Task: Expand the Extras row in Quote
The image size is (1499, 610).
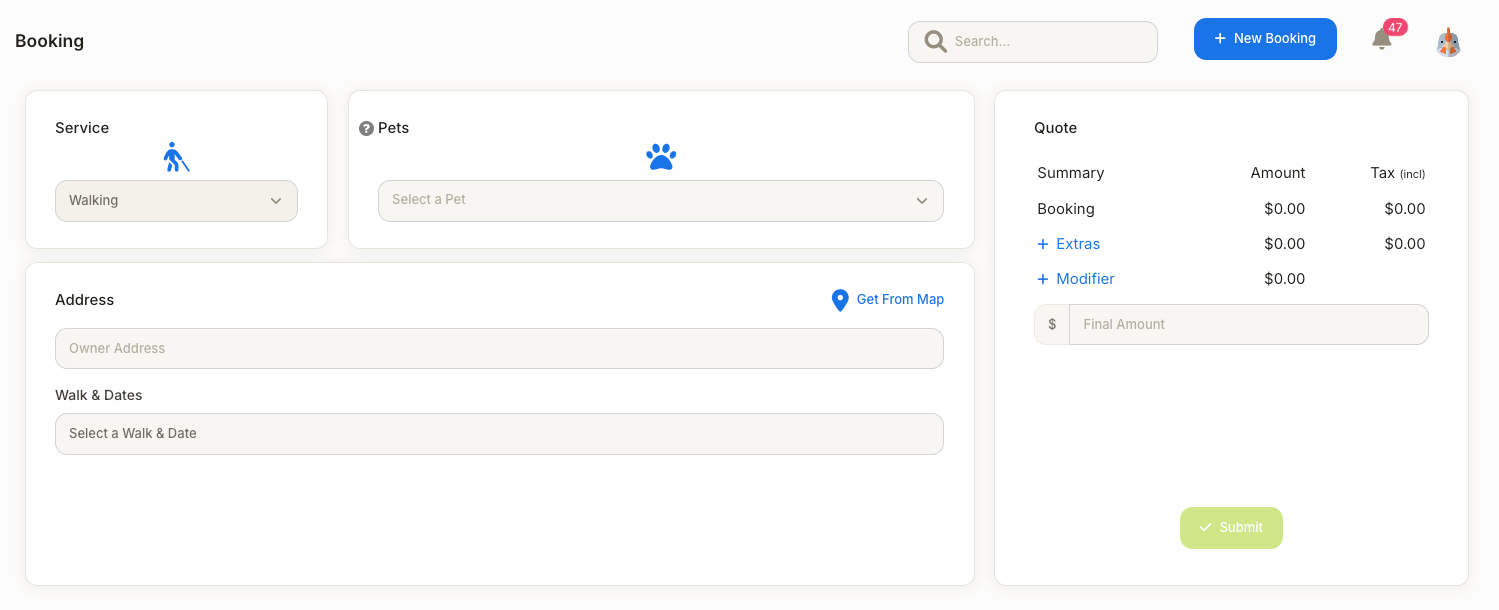Action: pyautogui.click(x=1078, y=244)
